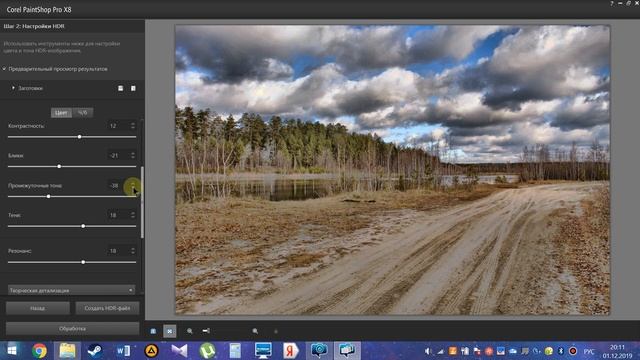Viewport: 640px width, 360px height.
Task: Adjust Vibrancy stepper arrows
Action: click(133, 251)
